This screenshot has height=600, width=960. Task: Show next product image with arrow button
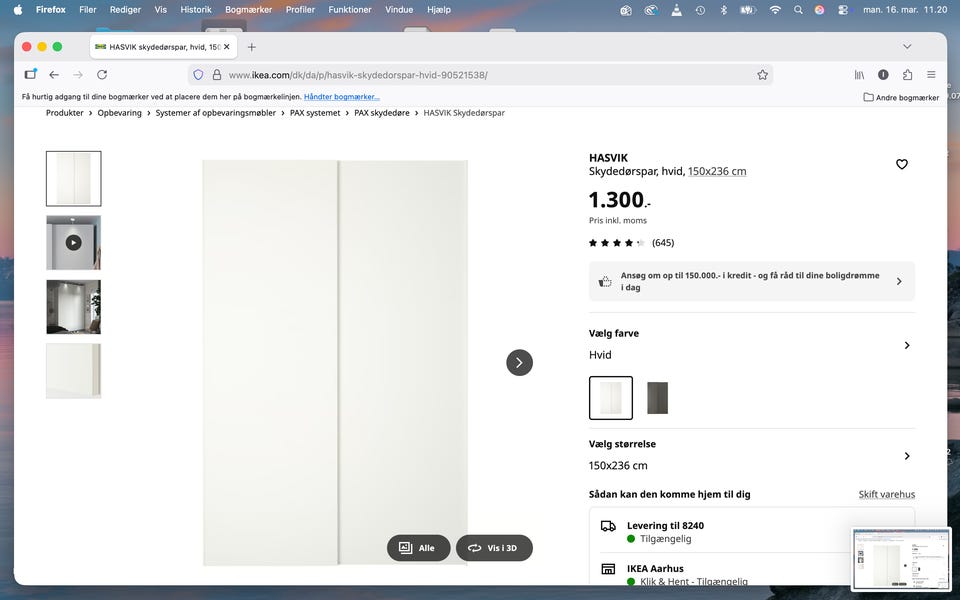point(519,362)
